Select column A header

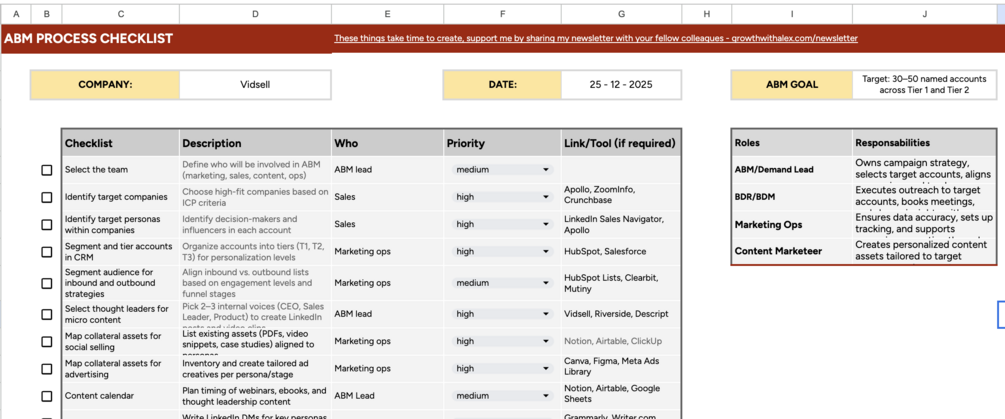16,14
